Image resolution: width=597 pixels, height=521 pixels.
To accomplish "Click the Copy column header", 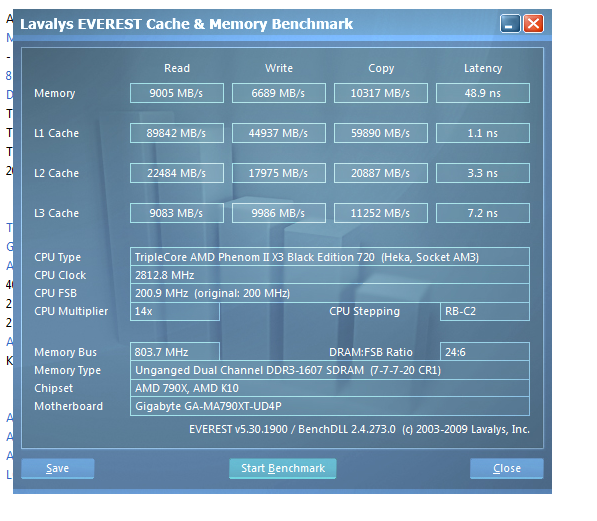I will (x=381, y=69).
